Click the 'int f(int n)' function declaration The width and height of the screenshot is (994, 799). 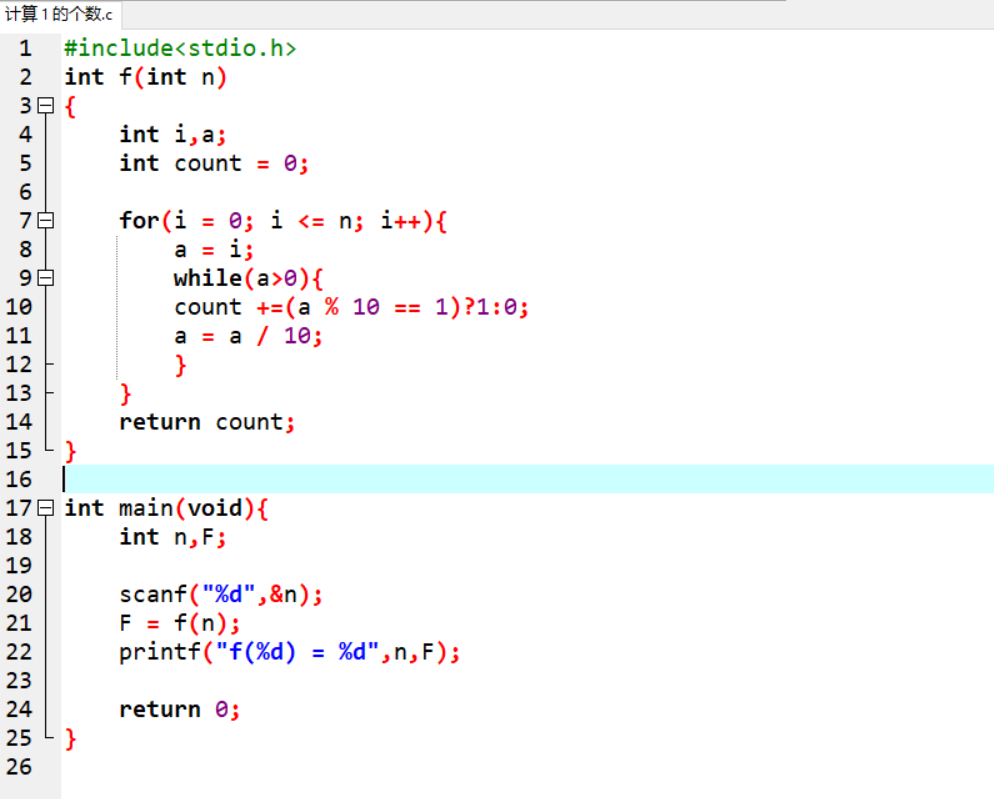145,77
